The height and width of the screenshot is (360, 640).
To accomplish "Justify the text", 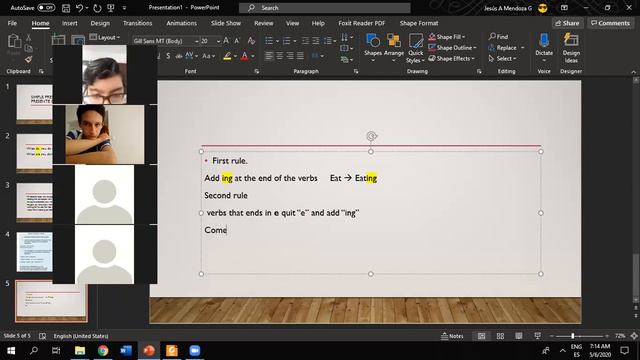I will coord(300,56).
